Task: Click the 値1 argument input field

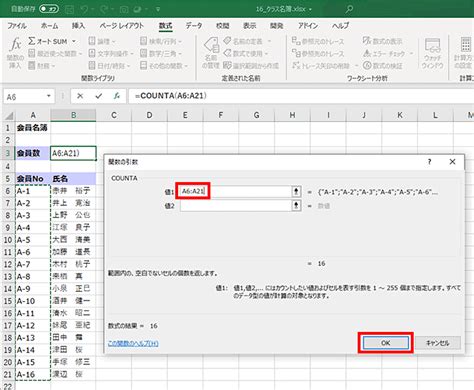Action: coord(236,191)
